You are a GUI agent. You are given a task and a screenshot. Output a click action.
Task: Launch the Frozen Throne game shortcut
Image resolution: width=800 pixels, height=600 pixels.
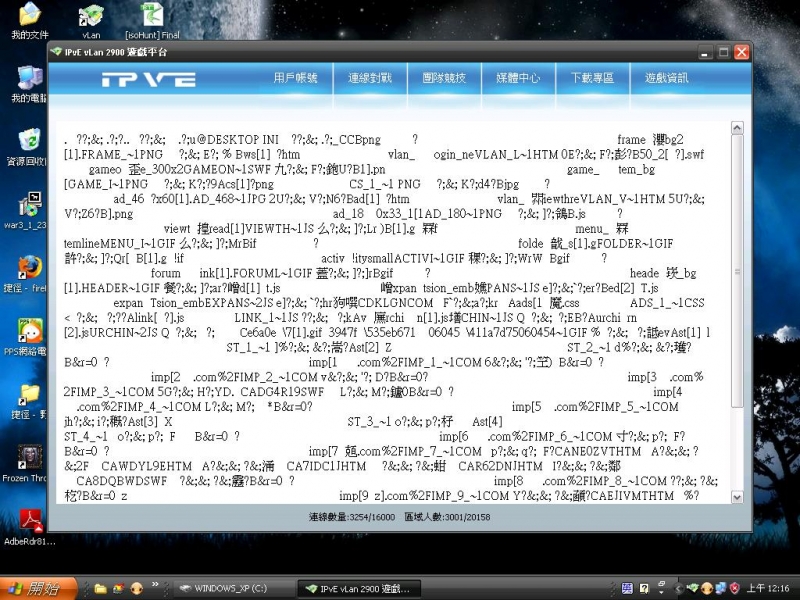pos(30,460)
